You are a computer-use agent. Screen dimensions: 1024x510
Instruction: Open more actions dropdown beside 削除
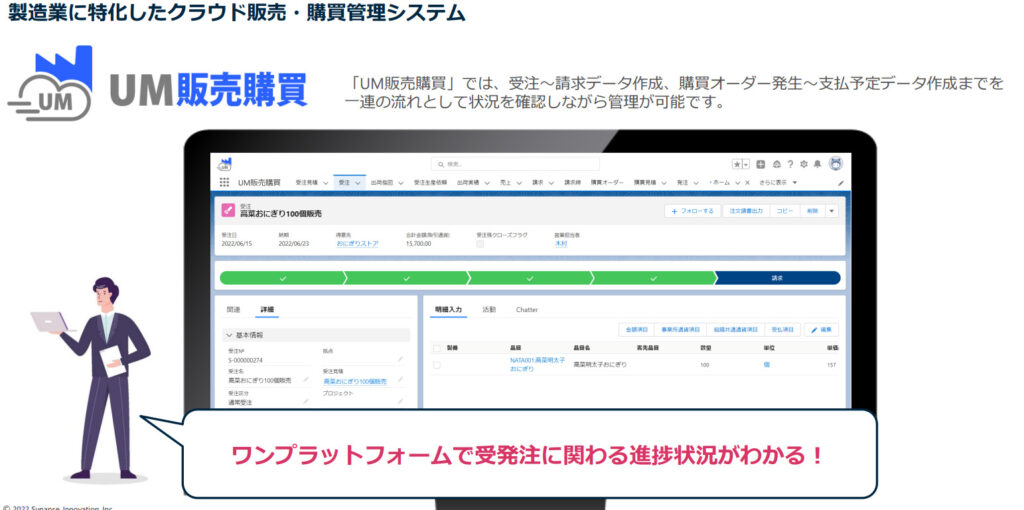click(x=831, y=211)
